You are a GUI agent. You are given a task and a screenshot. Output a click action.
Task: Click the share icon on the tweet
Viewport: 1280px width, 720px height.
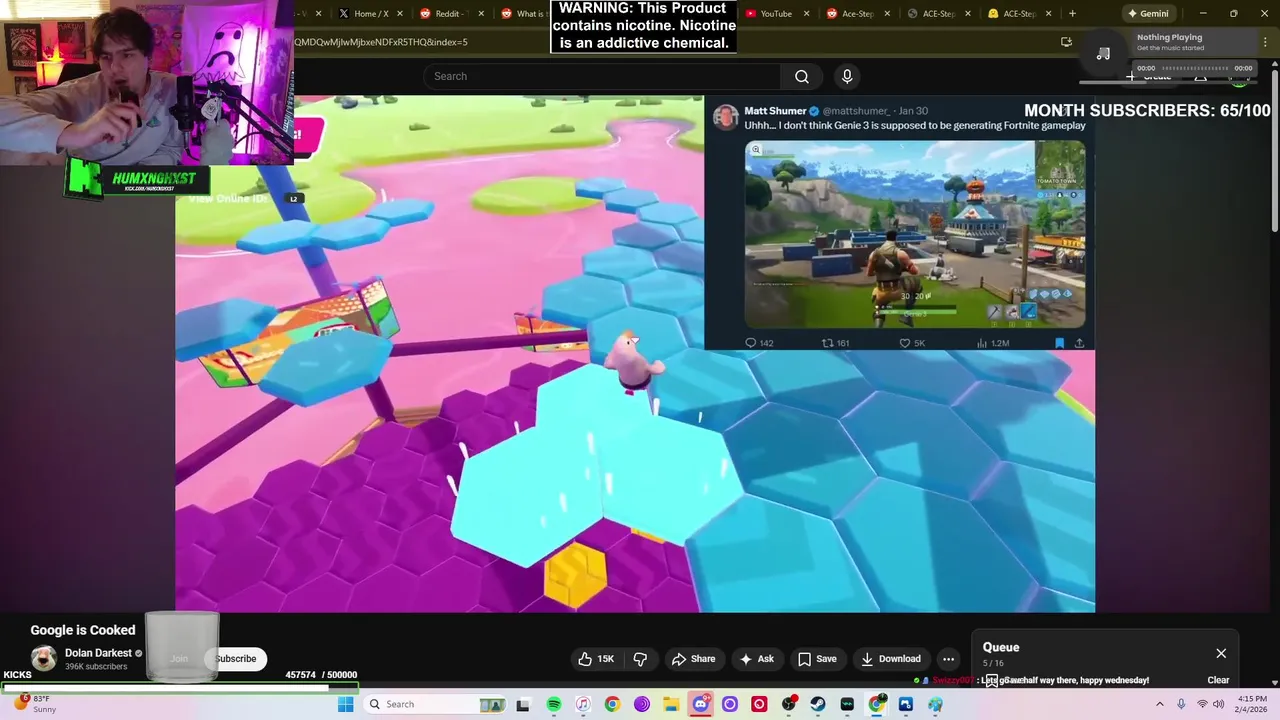pyautogui.click(x=1079, y=343)
